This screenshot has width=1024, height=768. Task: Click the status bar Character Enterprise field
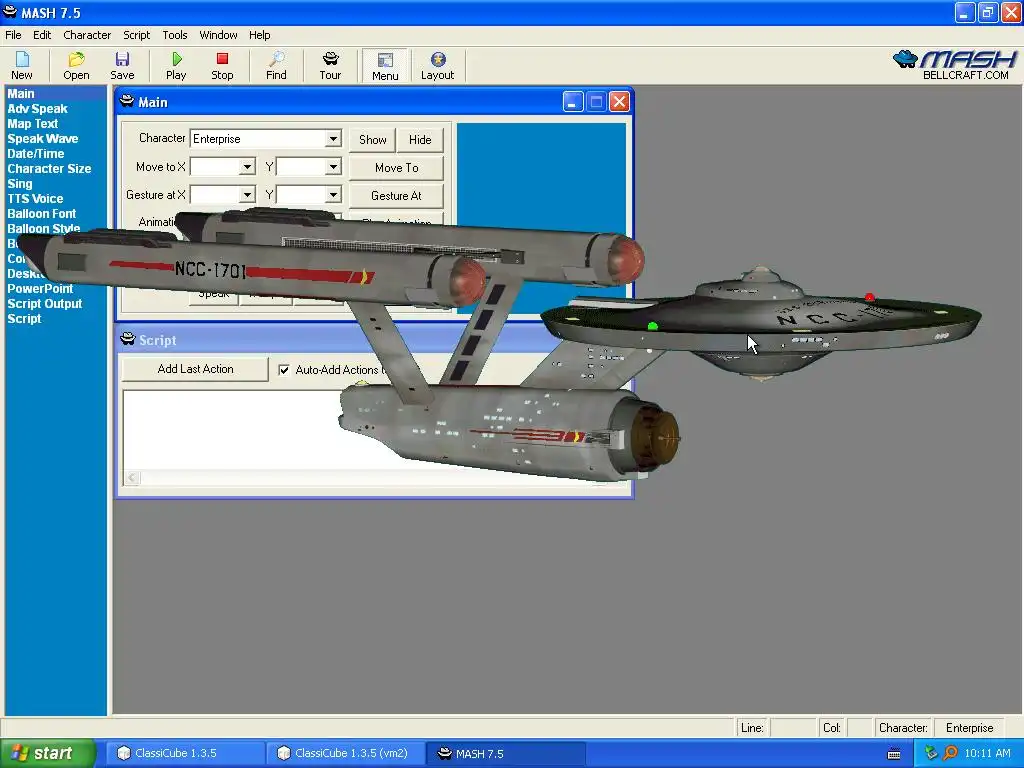969,728
